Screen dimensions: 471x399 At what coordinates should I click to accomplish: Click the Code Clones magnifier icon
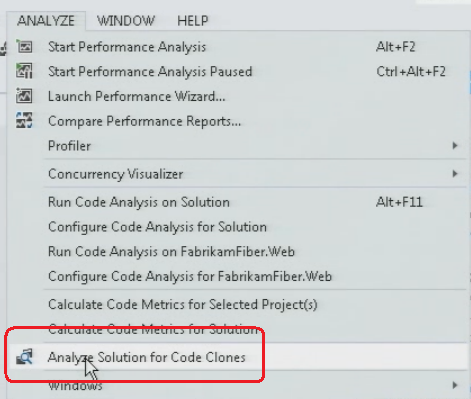click(x=24, y=357)
